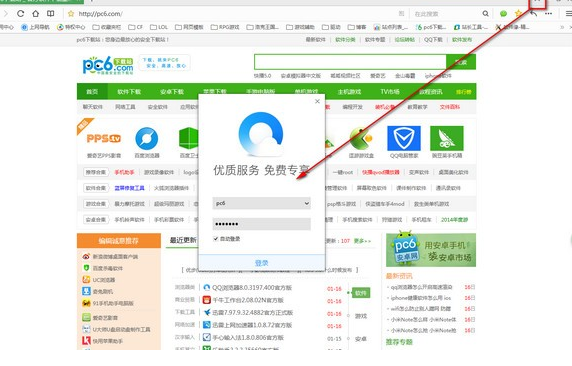Open the green Pac-Man game box icon
The width and height of the screenshot is (572, 366).
361,139
